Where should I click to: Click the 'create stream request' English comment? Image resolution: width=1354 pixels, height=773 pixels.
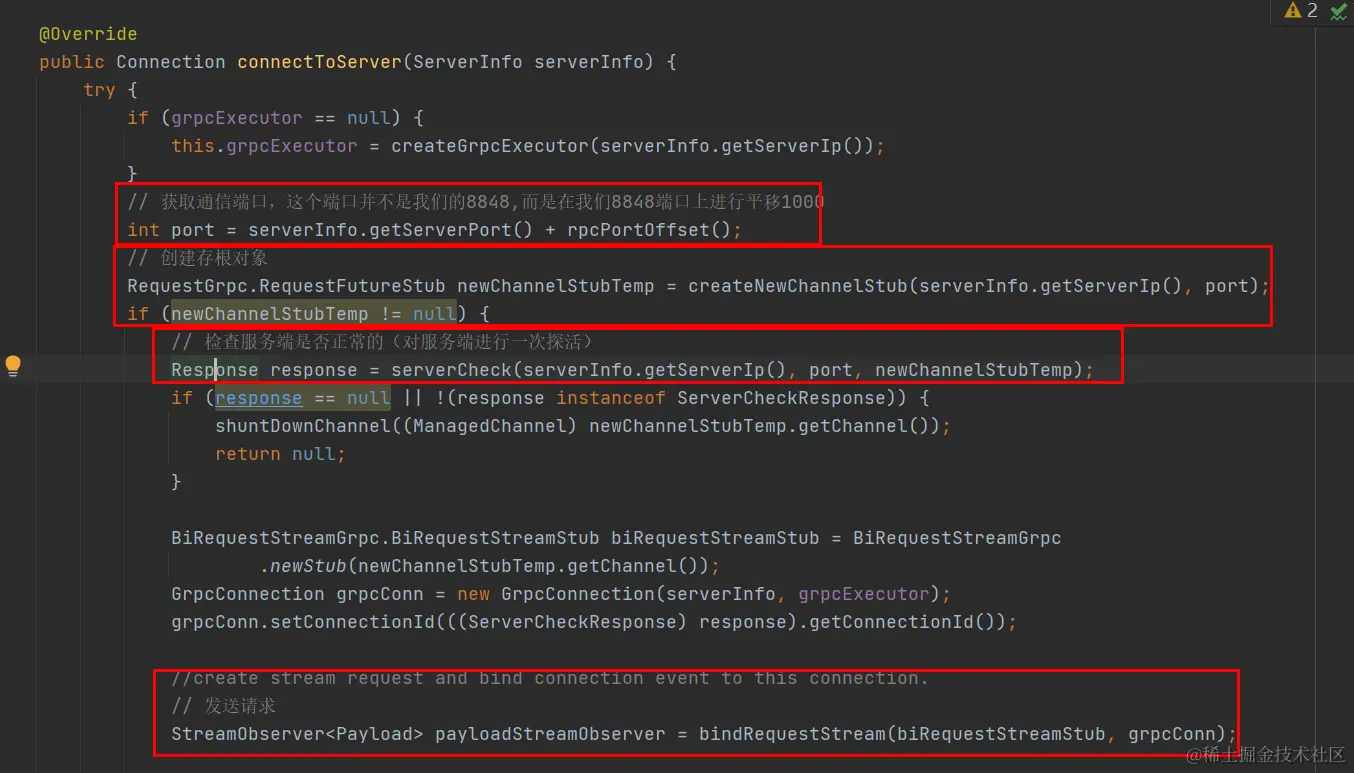point(550,678)
